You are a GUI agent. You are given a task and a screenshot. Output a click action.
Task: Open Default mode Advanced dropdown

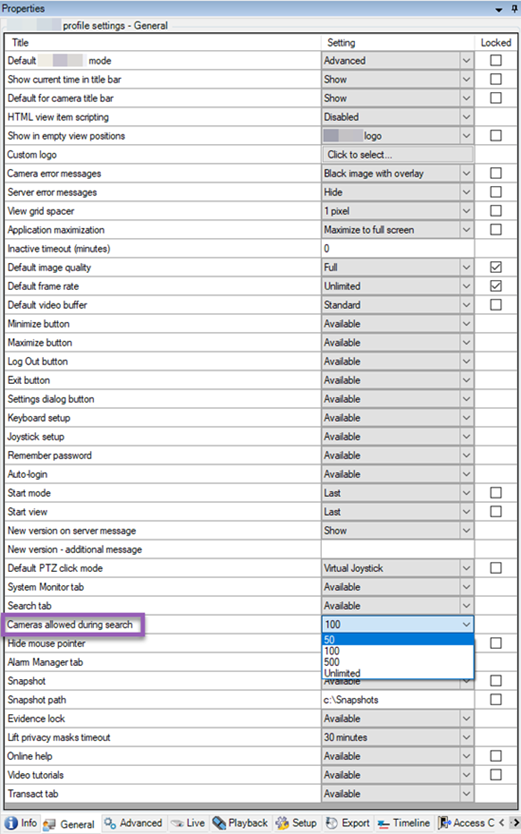click(x=466, y=61)
